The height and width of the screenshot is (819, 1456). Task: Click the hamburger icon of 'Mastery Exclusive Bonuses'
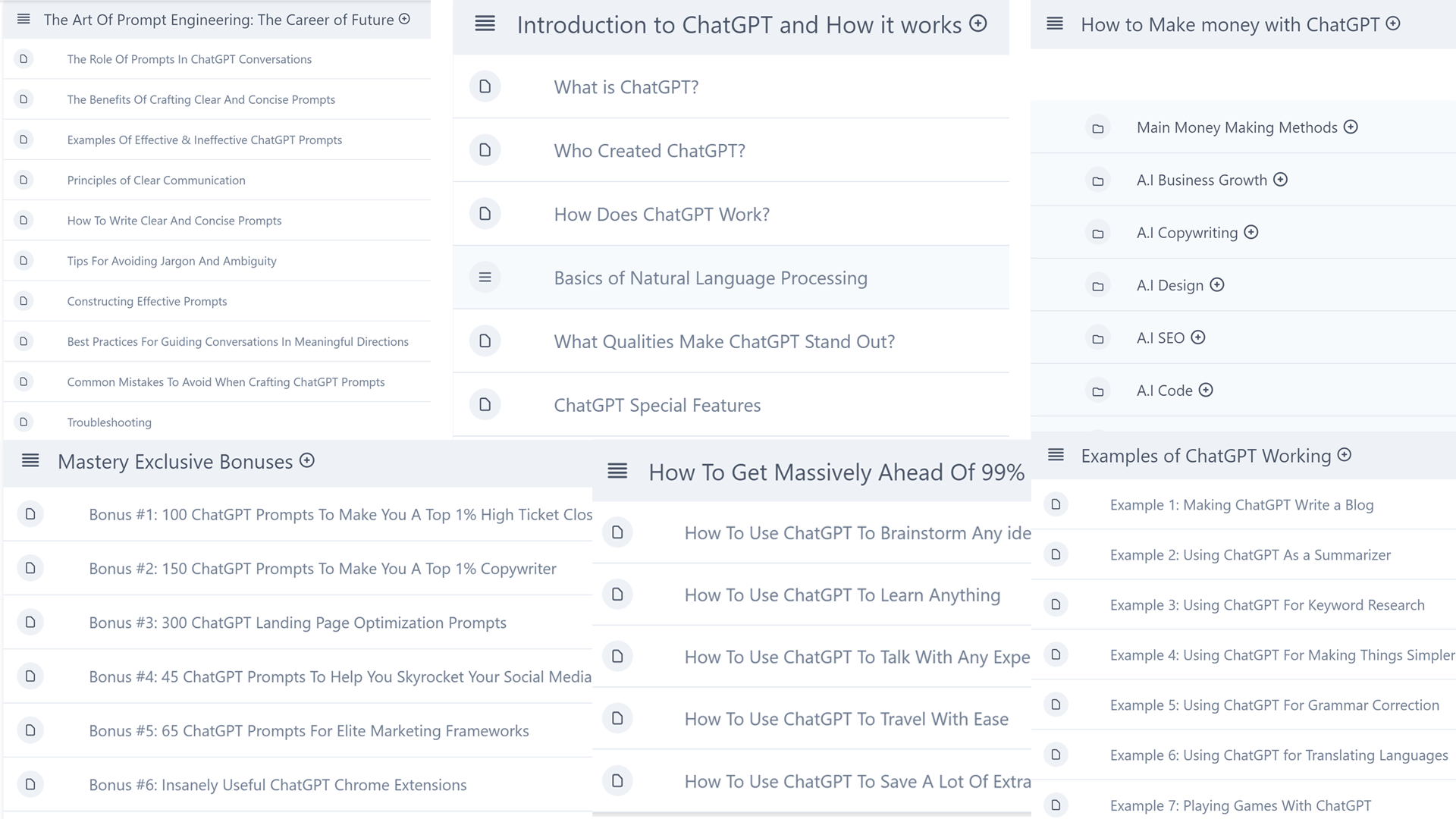coord(30,460)
